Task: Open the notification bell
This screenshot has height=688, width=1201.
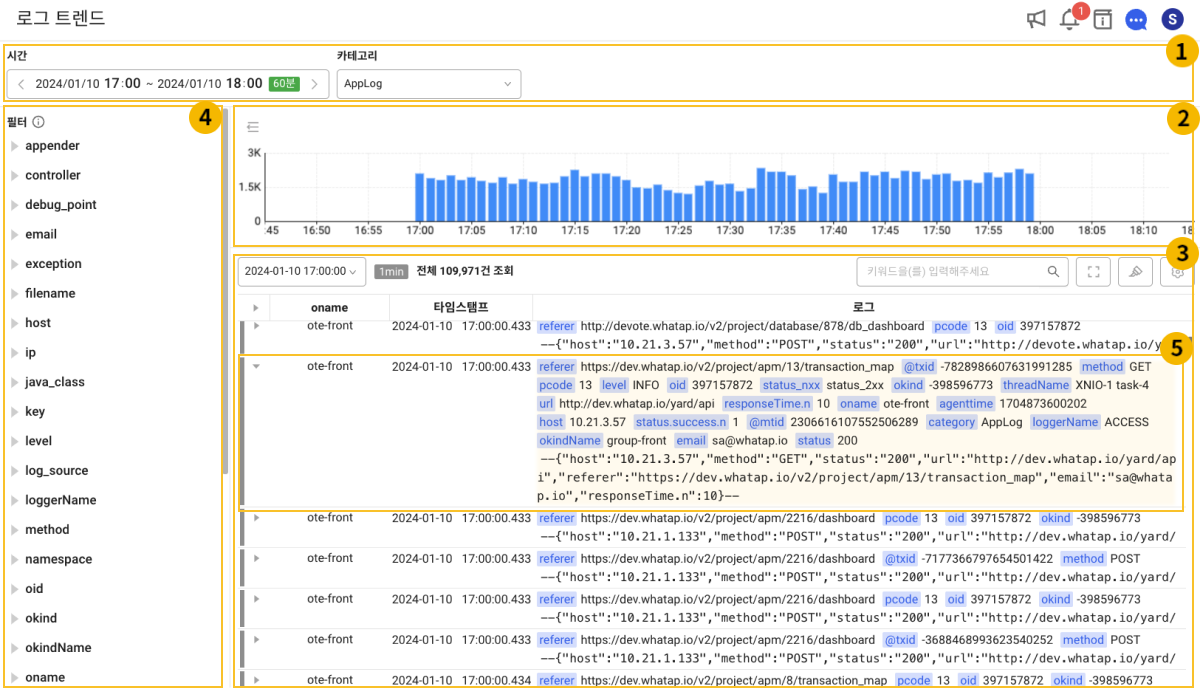Action: [x=1070, y=19]
